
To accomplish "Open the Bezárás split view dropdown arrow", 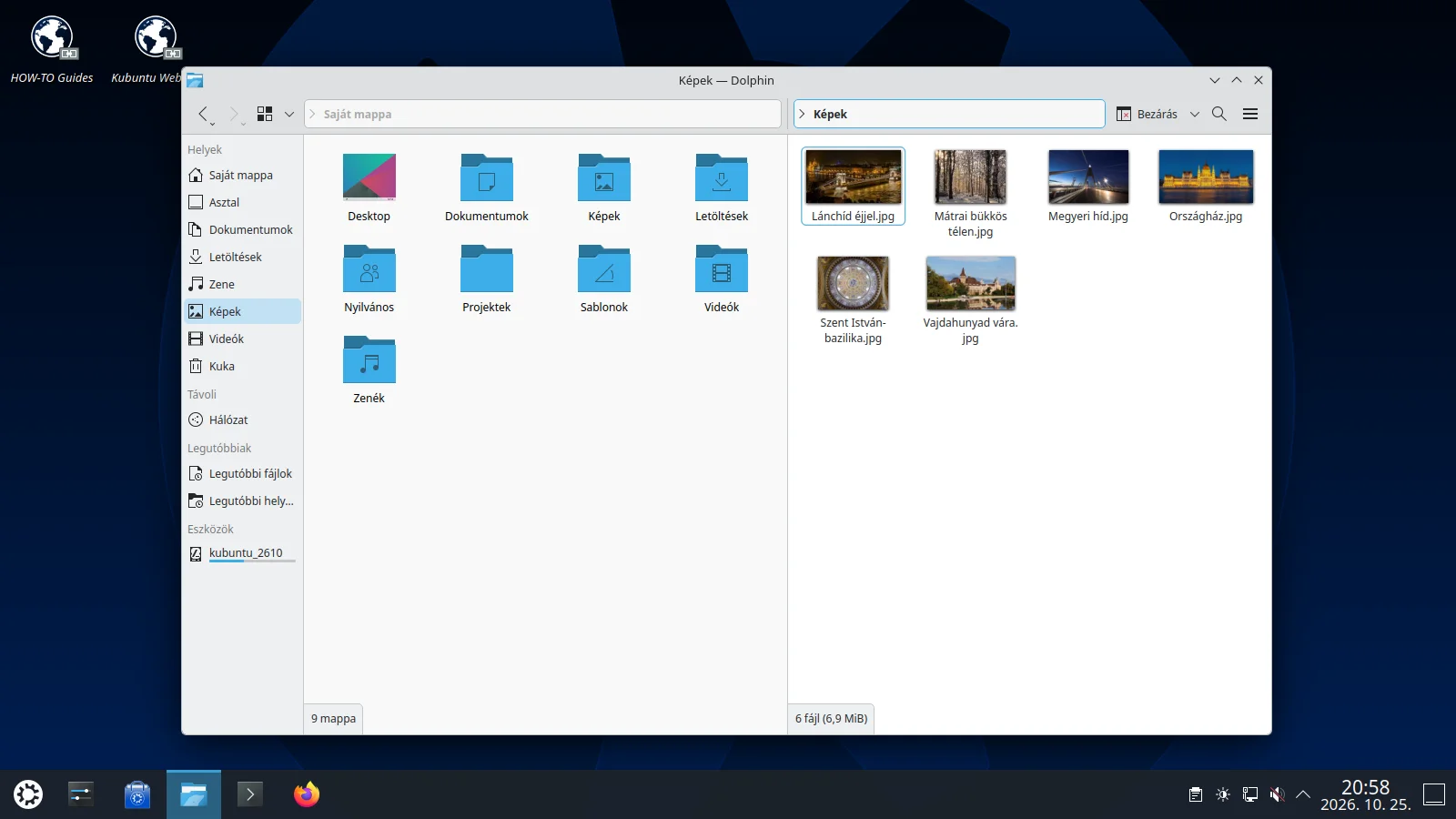I will 1195,114.
